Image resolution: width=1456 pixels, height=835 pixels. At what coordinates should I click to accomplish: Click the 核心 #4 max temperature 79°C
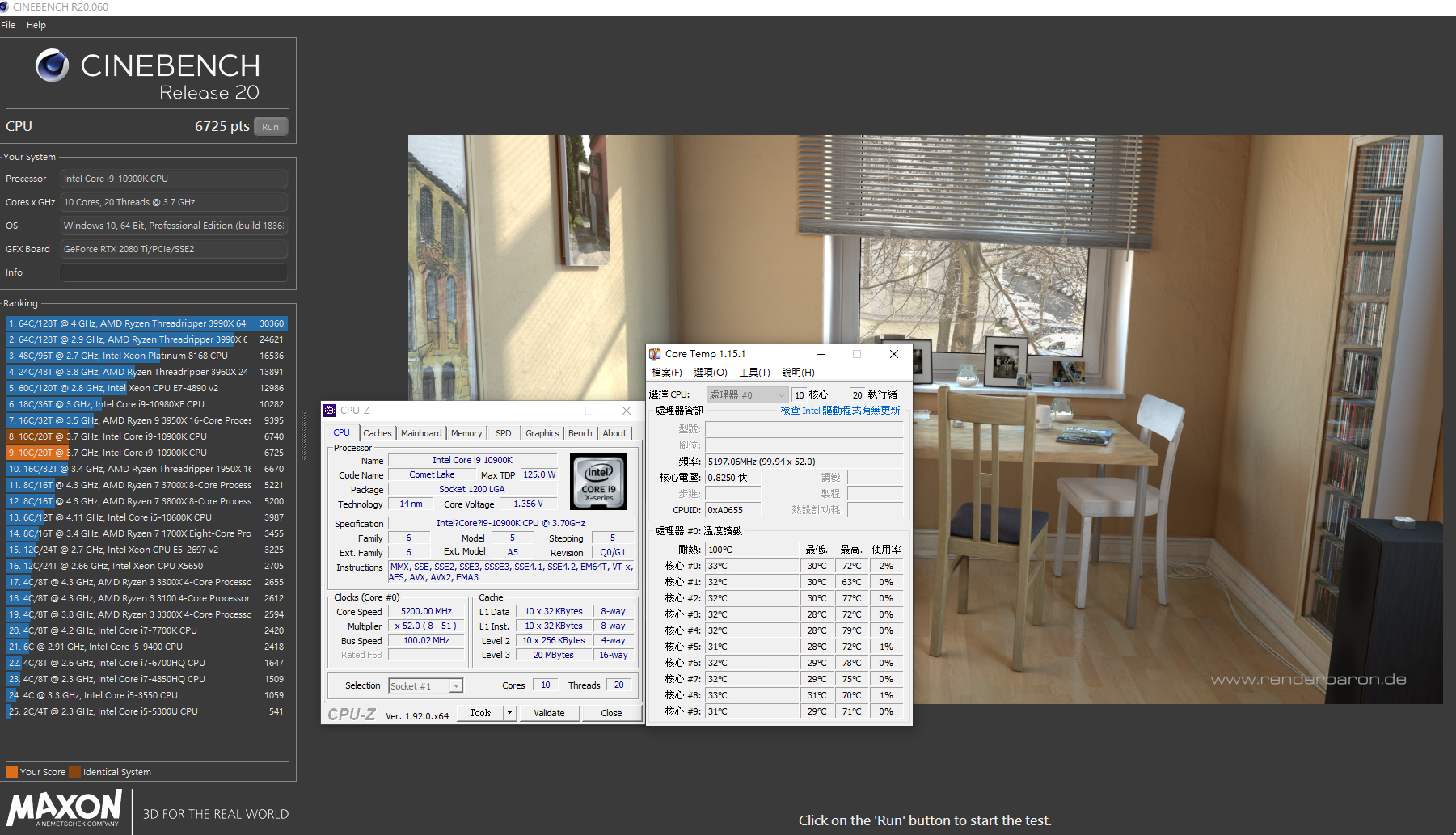click(852, 630)
